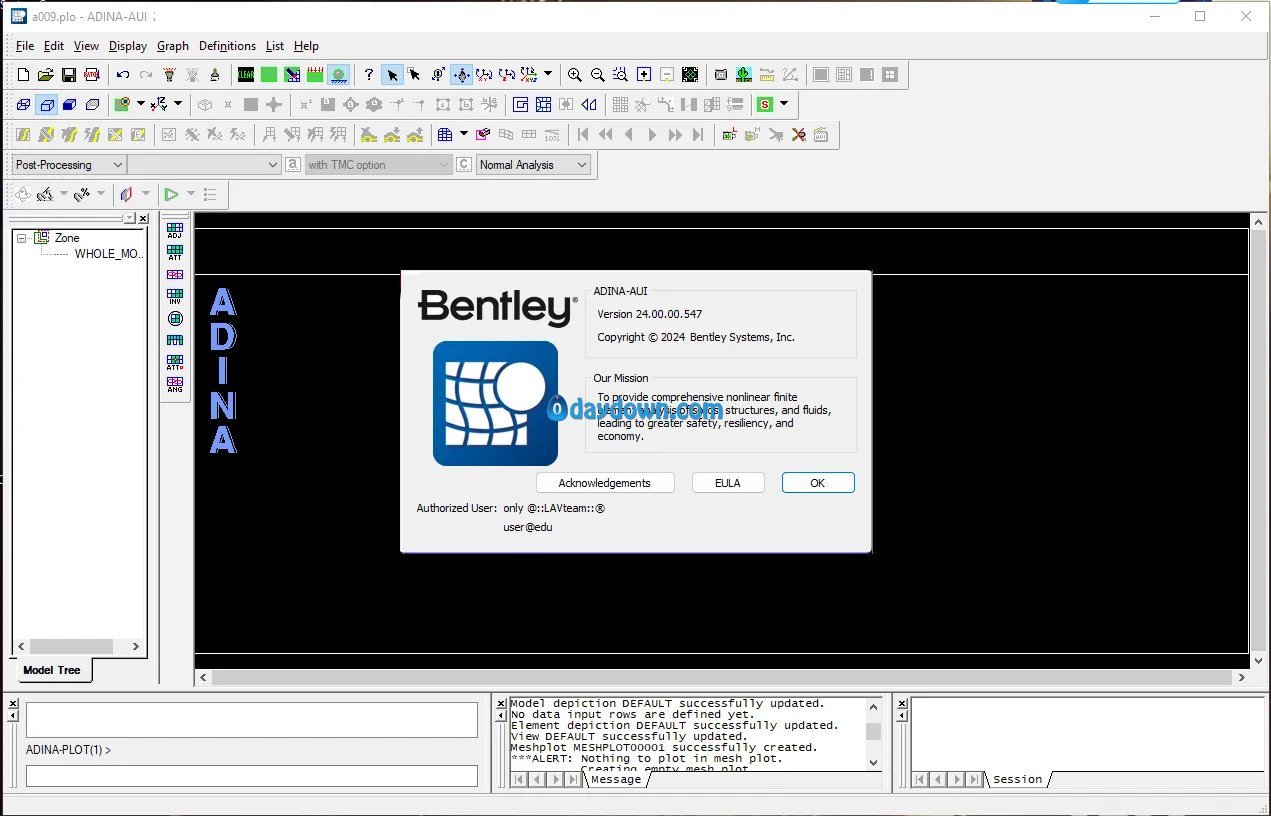The image size is (1271, 816).
Task: Click the Zoom In magnifier icon
Action: click(x=575, y=75)
